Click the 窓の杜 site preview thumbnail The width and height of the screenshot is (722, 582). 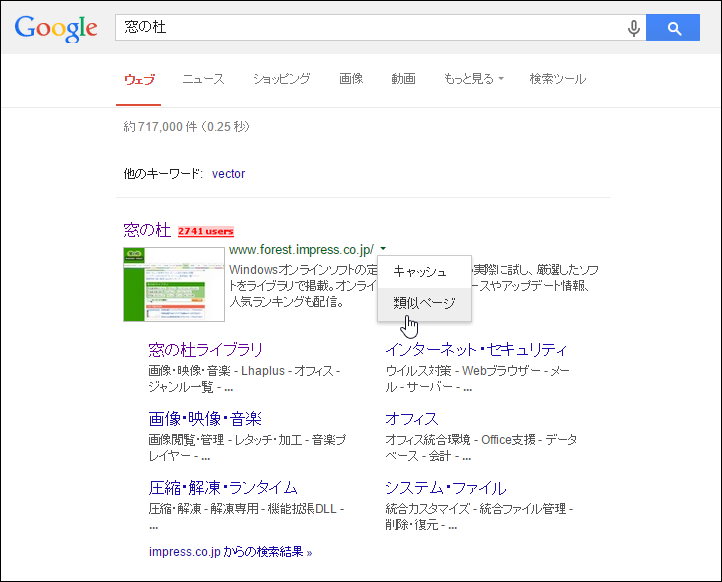(x=174, y=284)
